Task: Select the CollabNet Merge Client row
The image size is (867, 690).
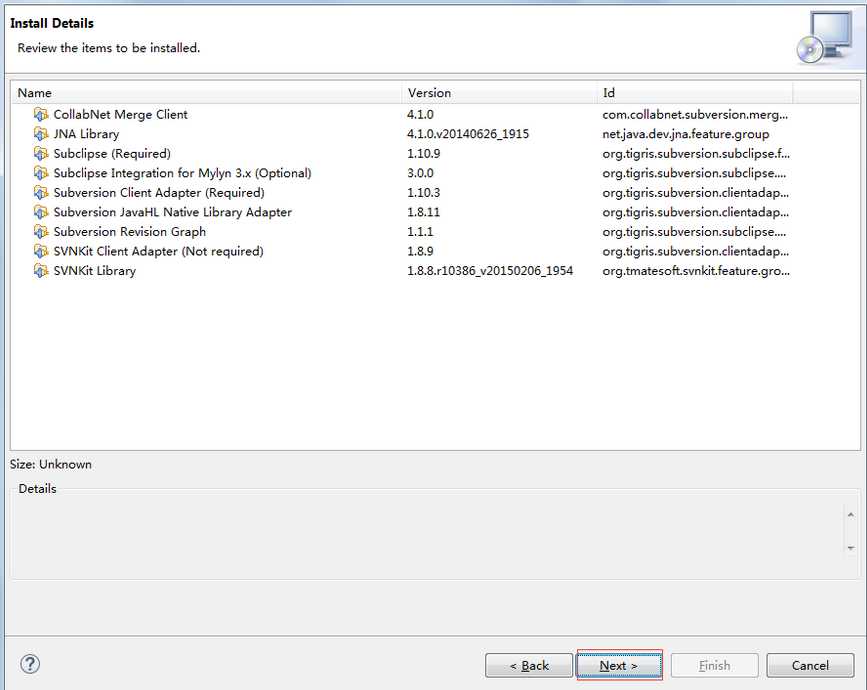Action: (x=435, y=114)
